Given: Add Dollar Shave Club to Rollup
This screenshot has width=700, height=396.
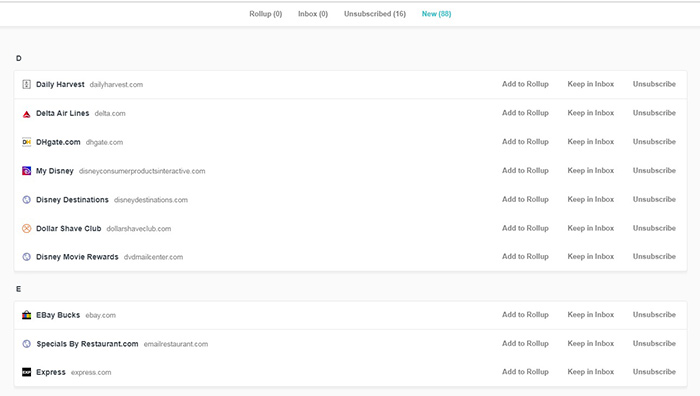Looking at the screenshot, I should click(x=525, y=228).
